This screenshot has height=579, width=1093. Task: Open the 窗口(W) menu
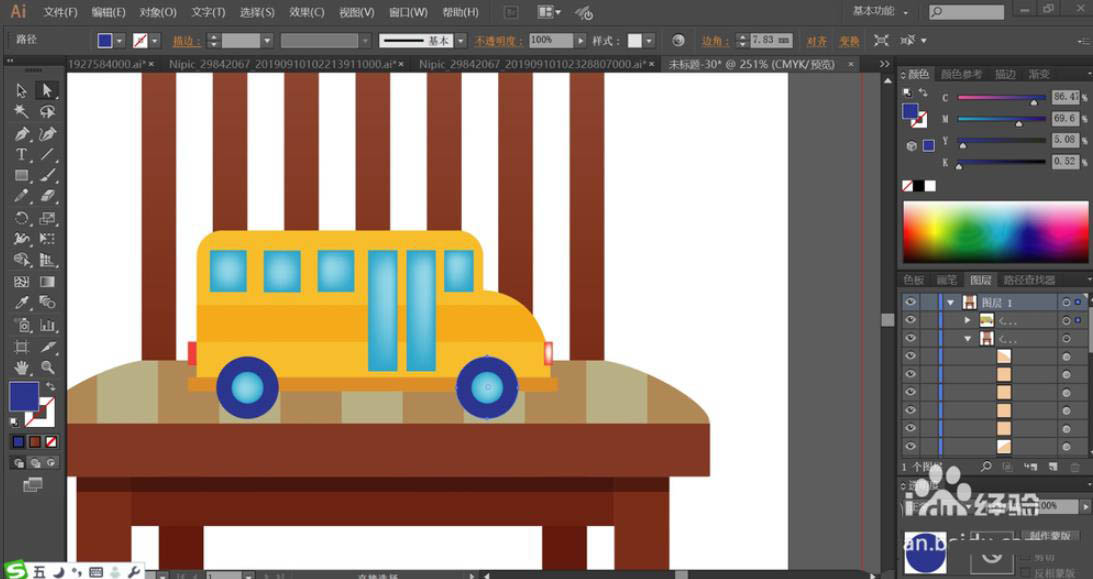tap(408, 13)
